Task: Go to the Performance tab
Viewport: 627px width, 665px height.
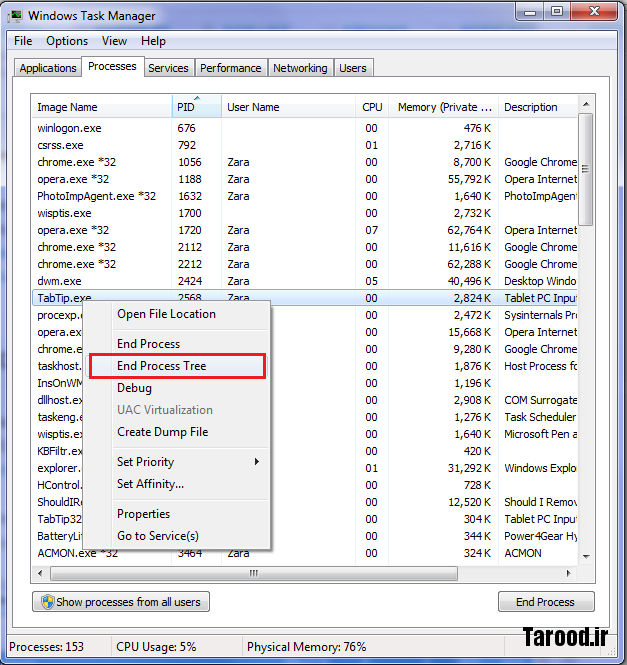Action: point(231,68)
